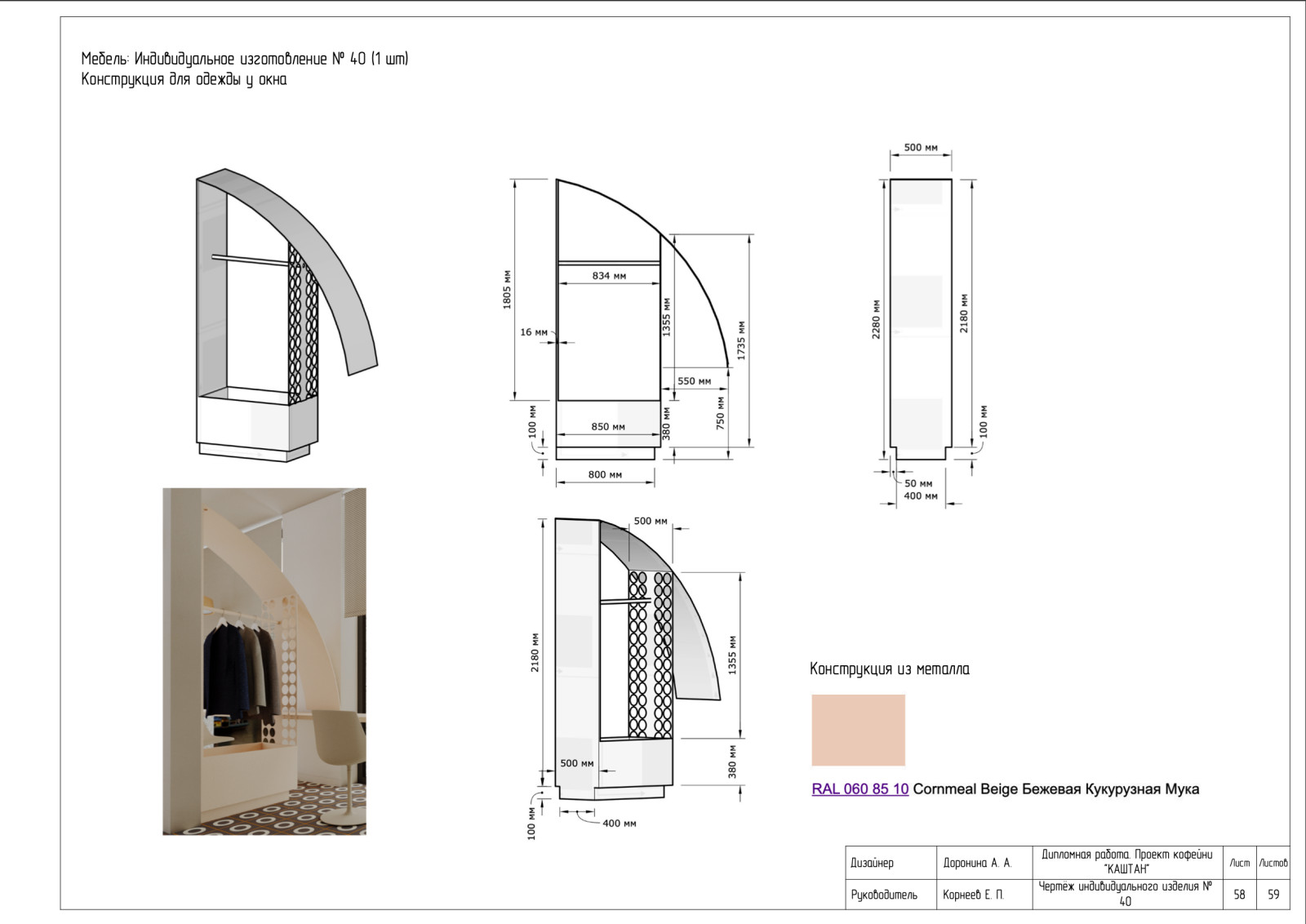Select the sheet number 58 cell
This screenshot has height=924, width=1306.
pyautogui.click(x=1239, y=895)
